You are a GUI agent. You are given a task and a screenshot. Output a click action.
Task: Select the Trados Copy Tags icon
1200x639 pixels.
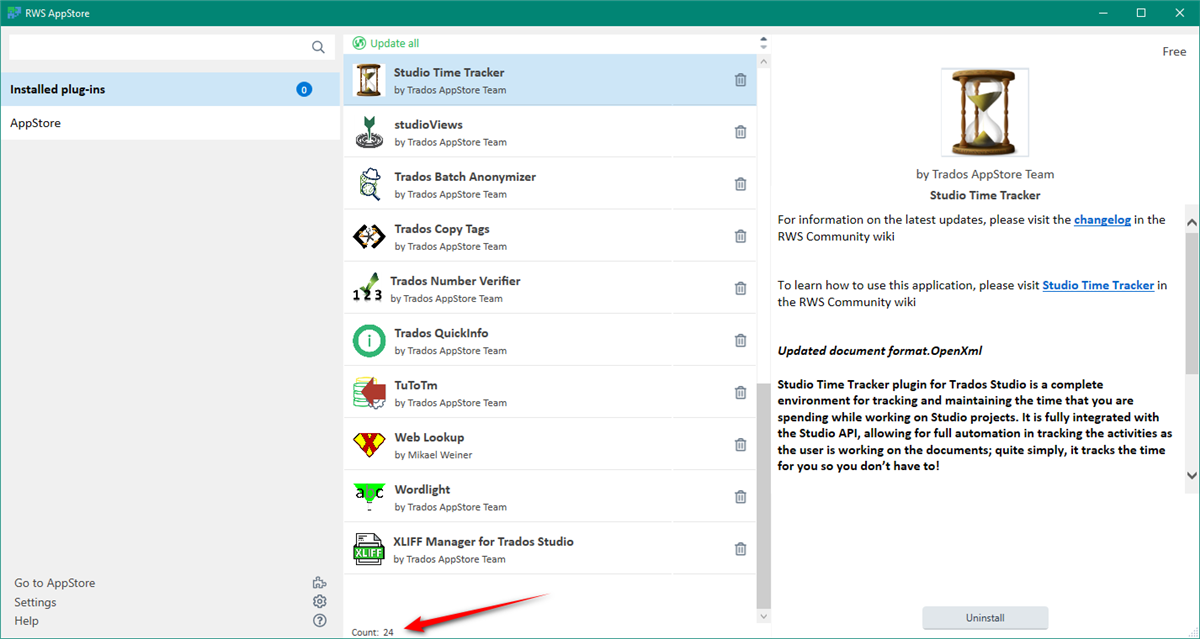click(368, 235)
